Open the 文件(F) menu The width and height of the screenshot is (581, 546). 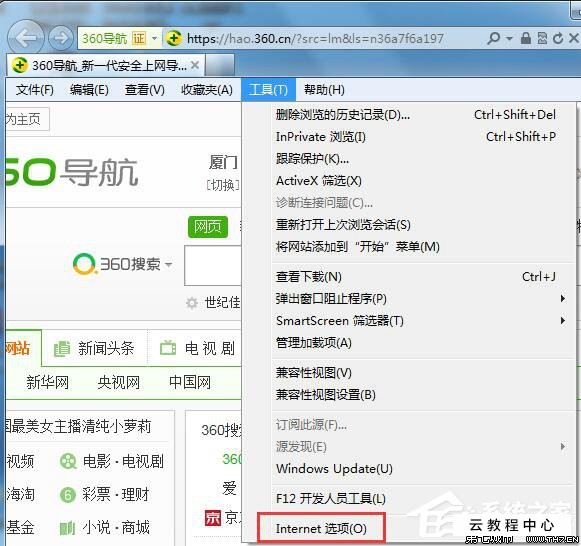[x=35, y=90]
